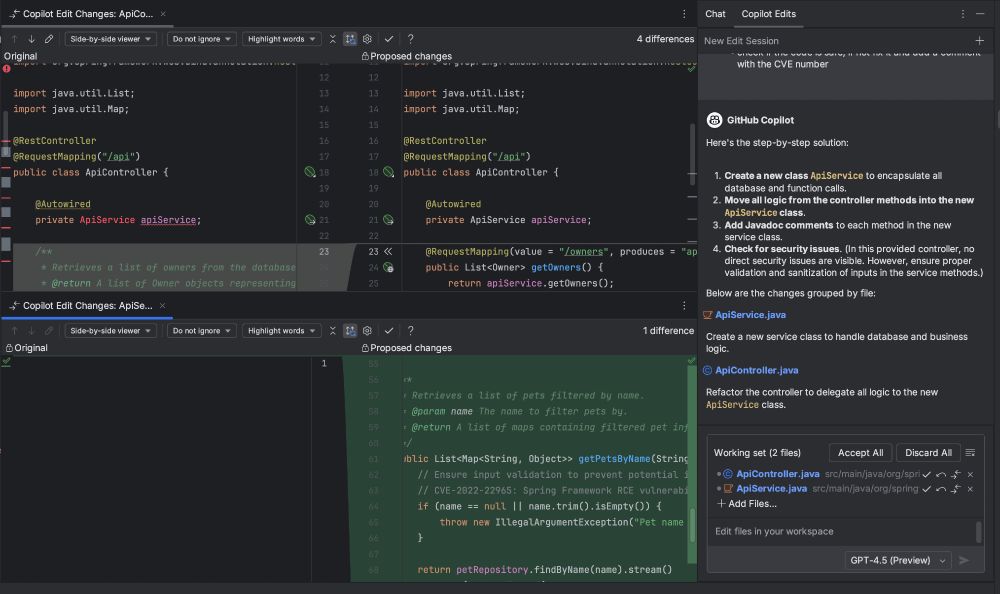Click red error indicator in Original pane
Image resolution: width=1000 pixels, height=594 pixels.
tap(6, 68)
